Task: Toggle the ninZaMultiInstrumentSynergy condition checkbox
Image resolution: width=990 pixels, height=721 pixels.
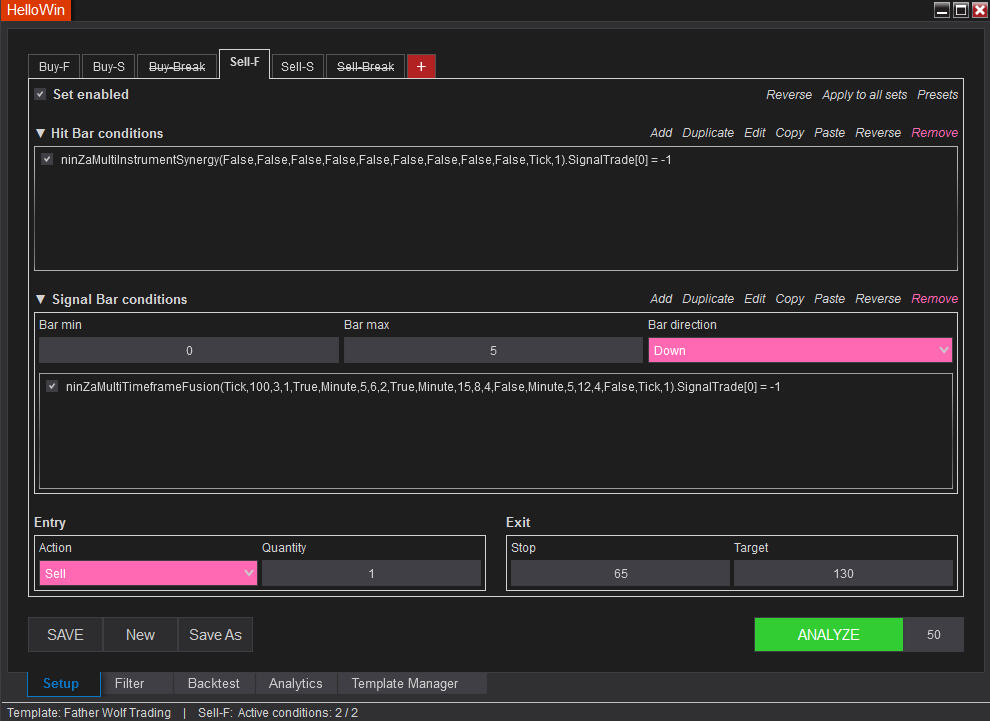Action: pos(47,159)
